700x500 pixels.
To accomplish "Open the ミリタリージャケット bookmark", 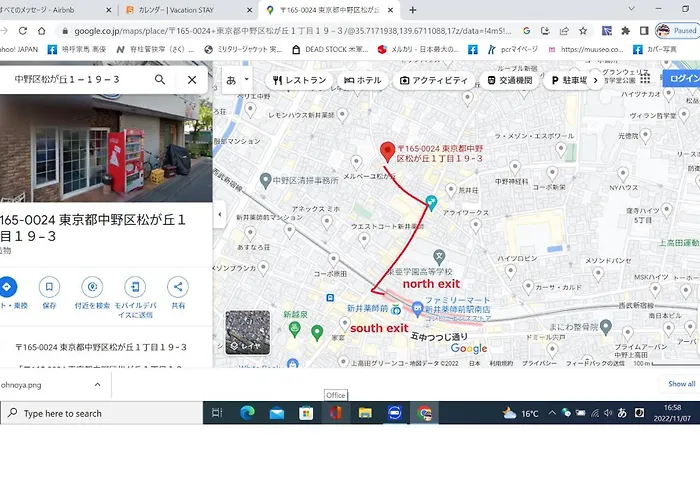I will (x=243, y=49).
